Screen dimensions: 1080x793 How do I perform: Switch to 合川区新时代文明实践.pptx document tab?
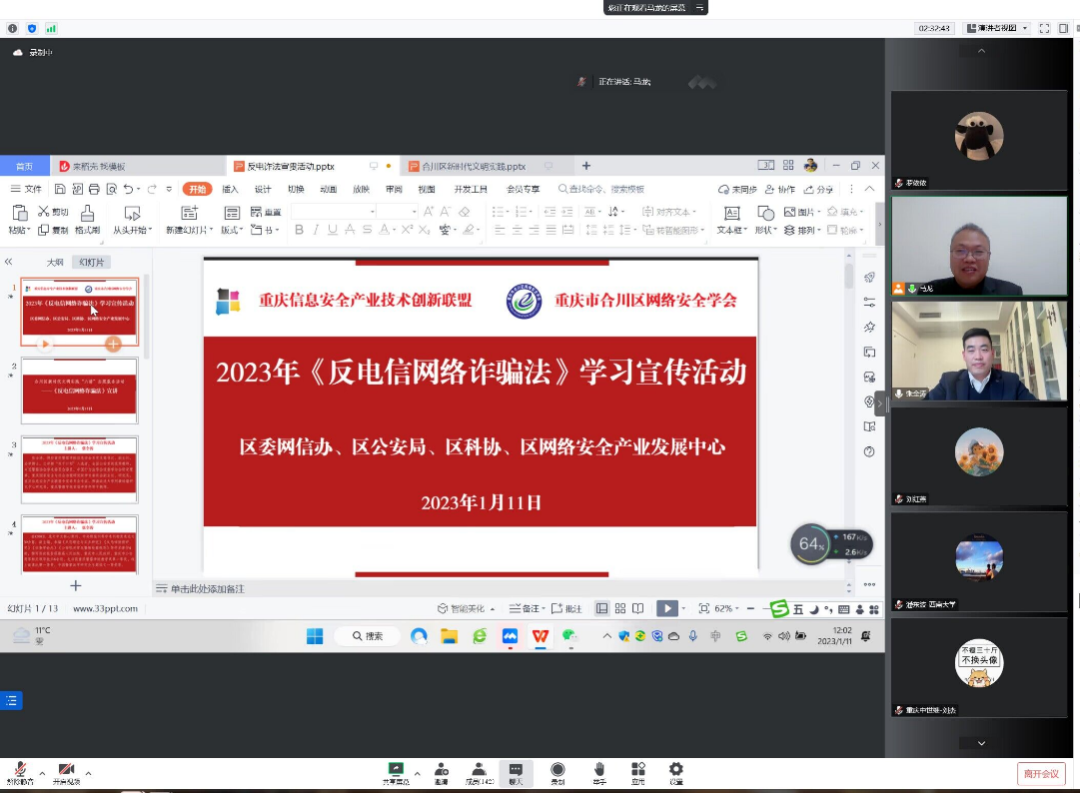[474, 166]
